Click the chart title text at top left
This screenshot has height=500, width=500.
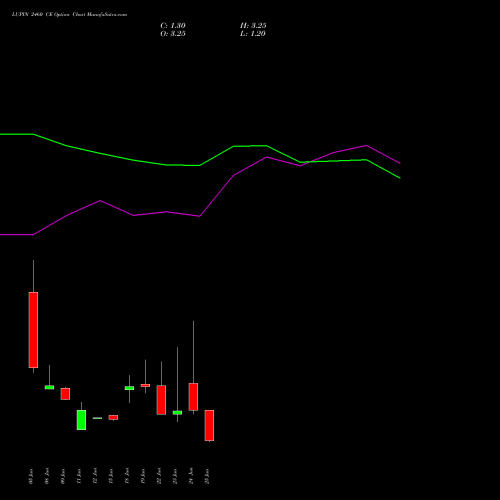tap(69, 15)
